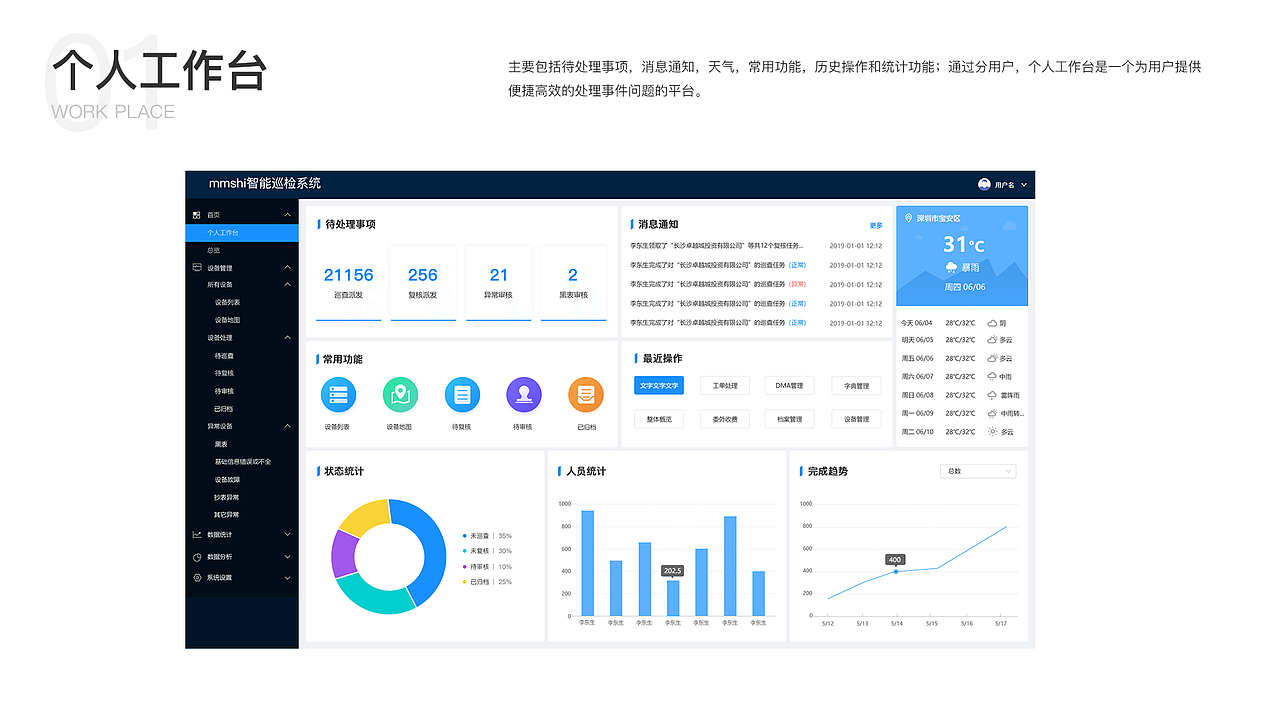1280x720 pixels.
Task: Expand the 数据统计 menu chevron
Action: click(x=288, y=535)
